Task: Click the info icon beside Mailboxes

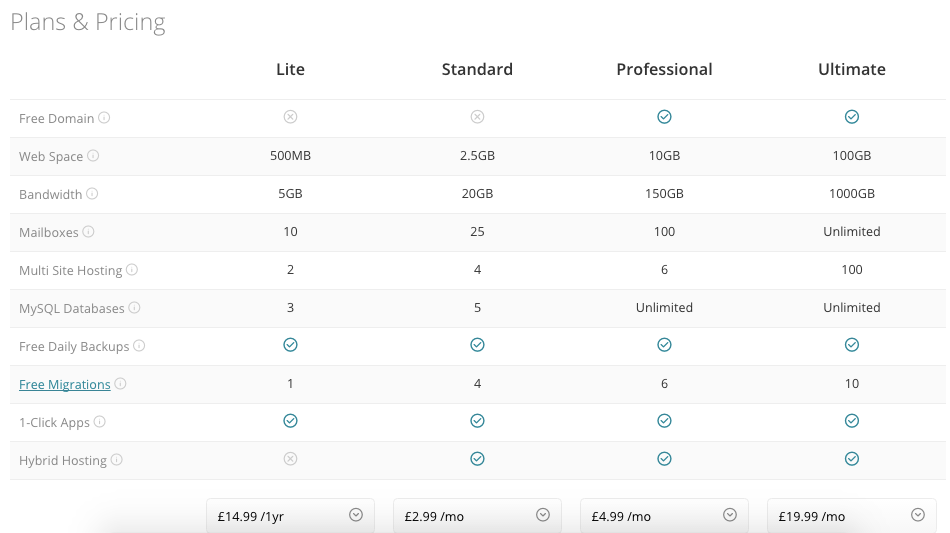Action: point(88,232)
